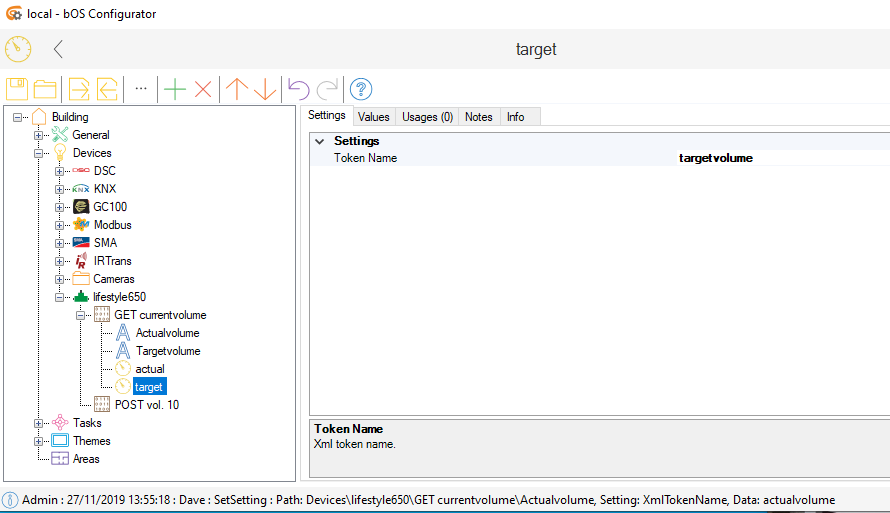Select the Actualvolume tree item
Viewport: 890px width, 513px height.
[x=167, y=333]
